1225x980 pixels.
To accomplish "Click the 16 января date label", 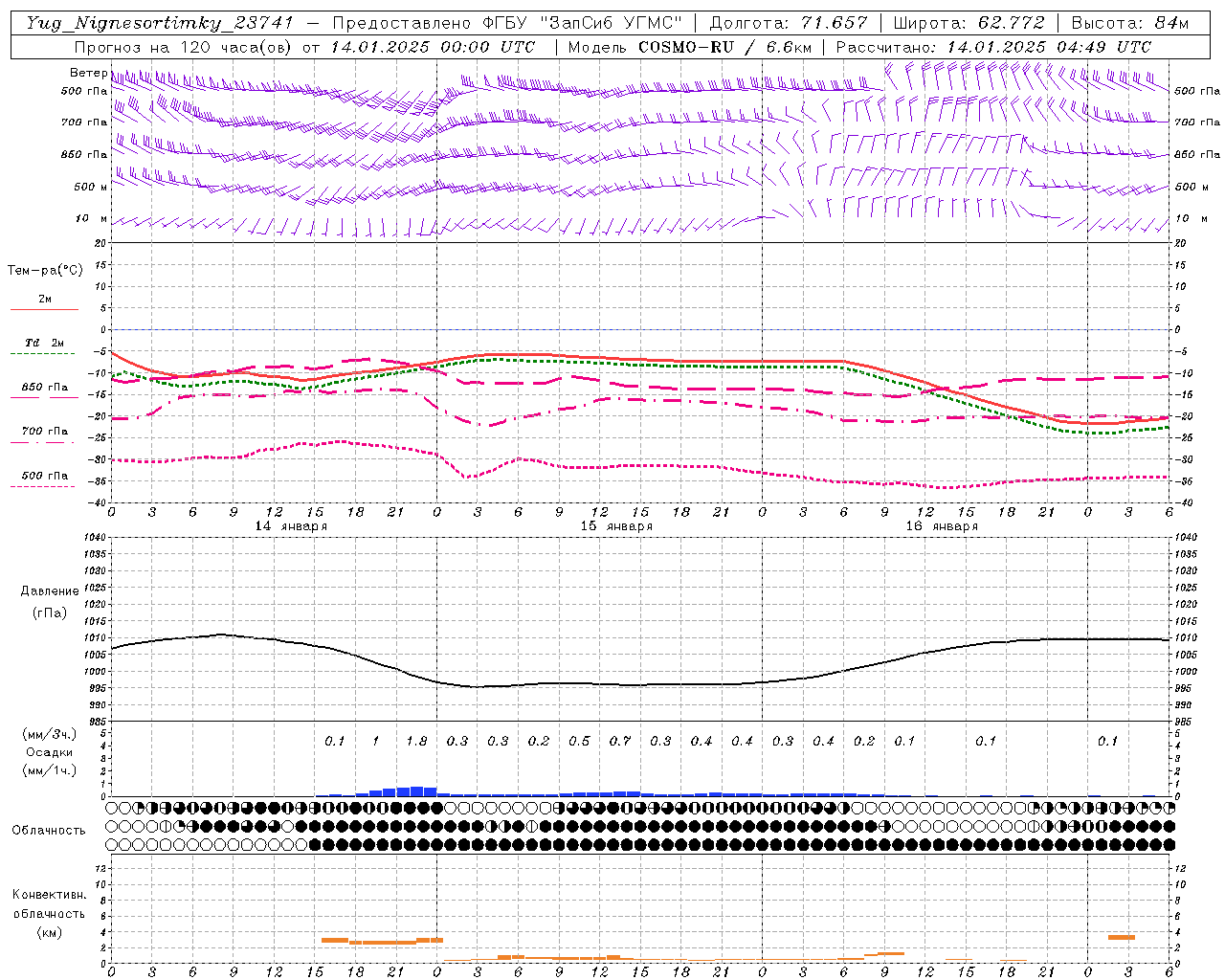I will (x=942, y=526).
